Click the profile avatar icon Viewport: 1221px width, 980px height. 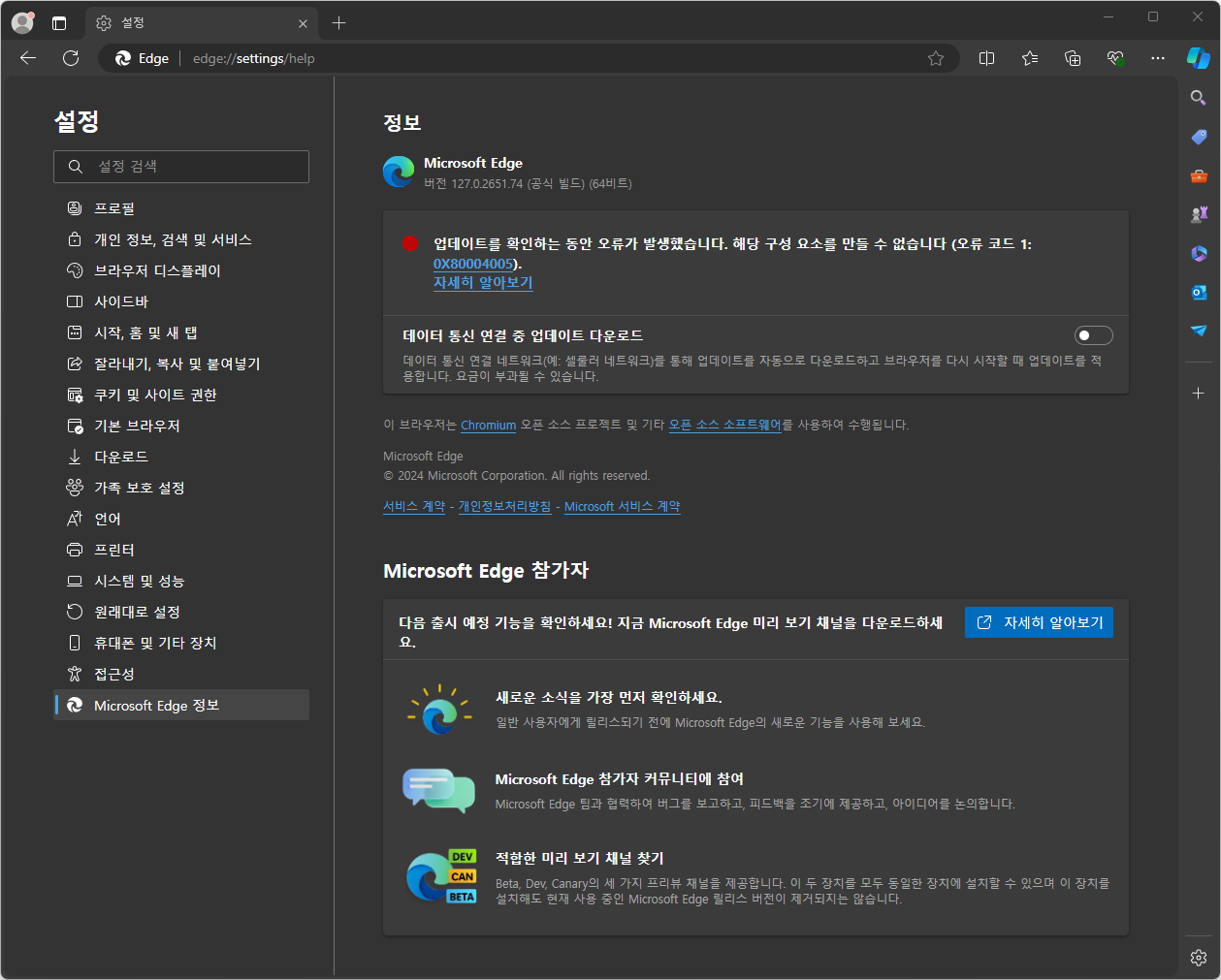coord(22,22)
